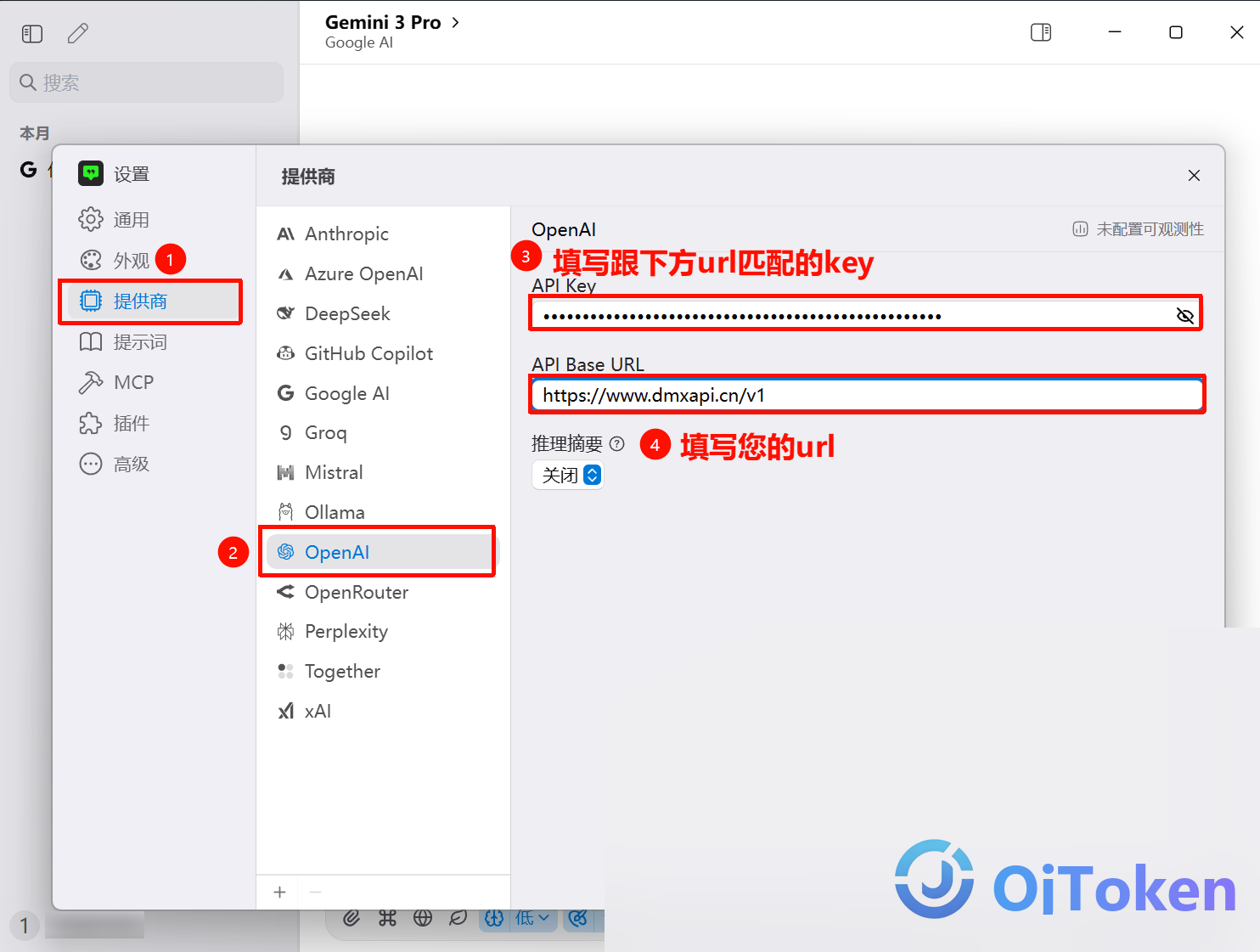Viewport: 1260px width, 952px height.
Task: Toggle the left sidebar panel icon
Action: click(x=32, y=34)
